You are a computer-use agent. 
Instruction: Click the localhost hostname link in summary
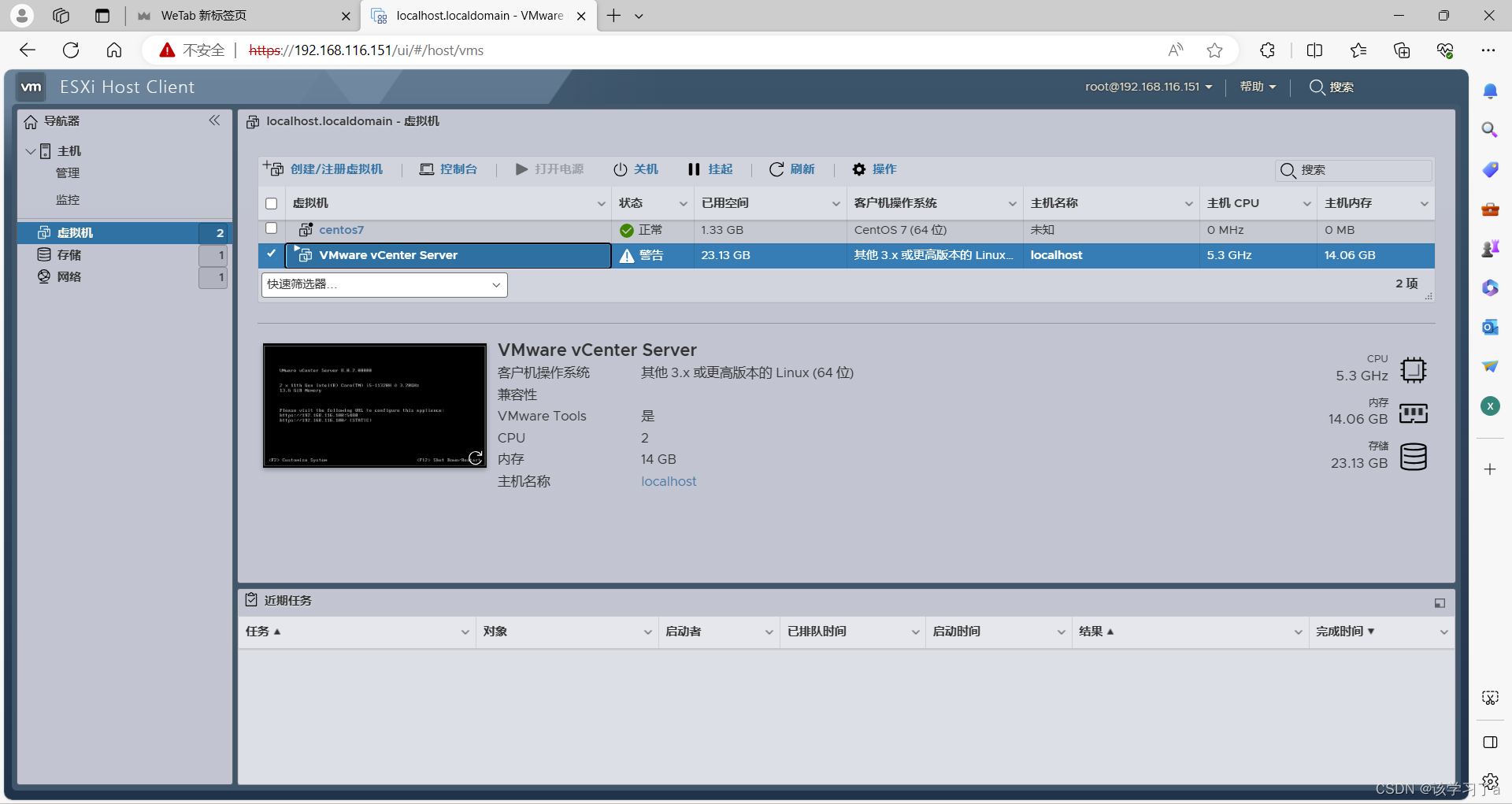669,481
